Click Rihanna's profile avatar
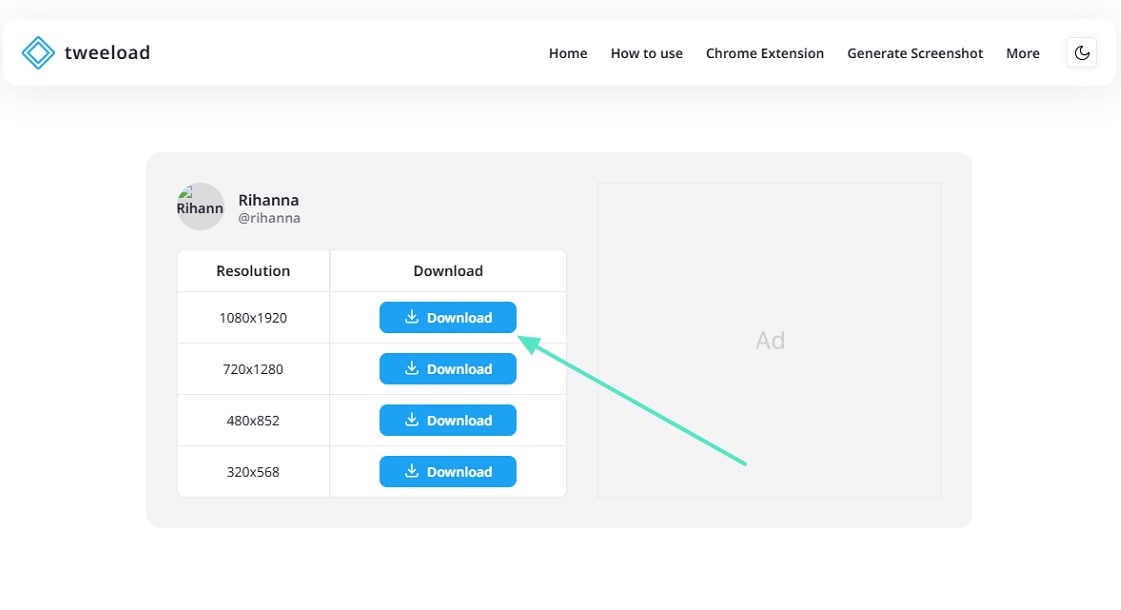 (x=200, y=207)
